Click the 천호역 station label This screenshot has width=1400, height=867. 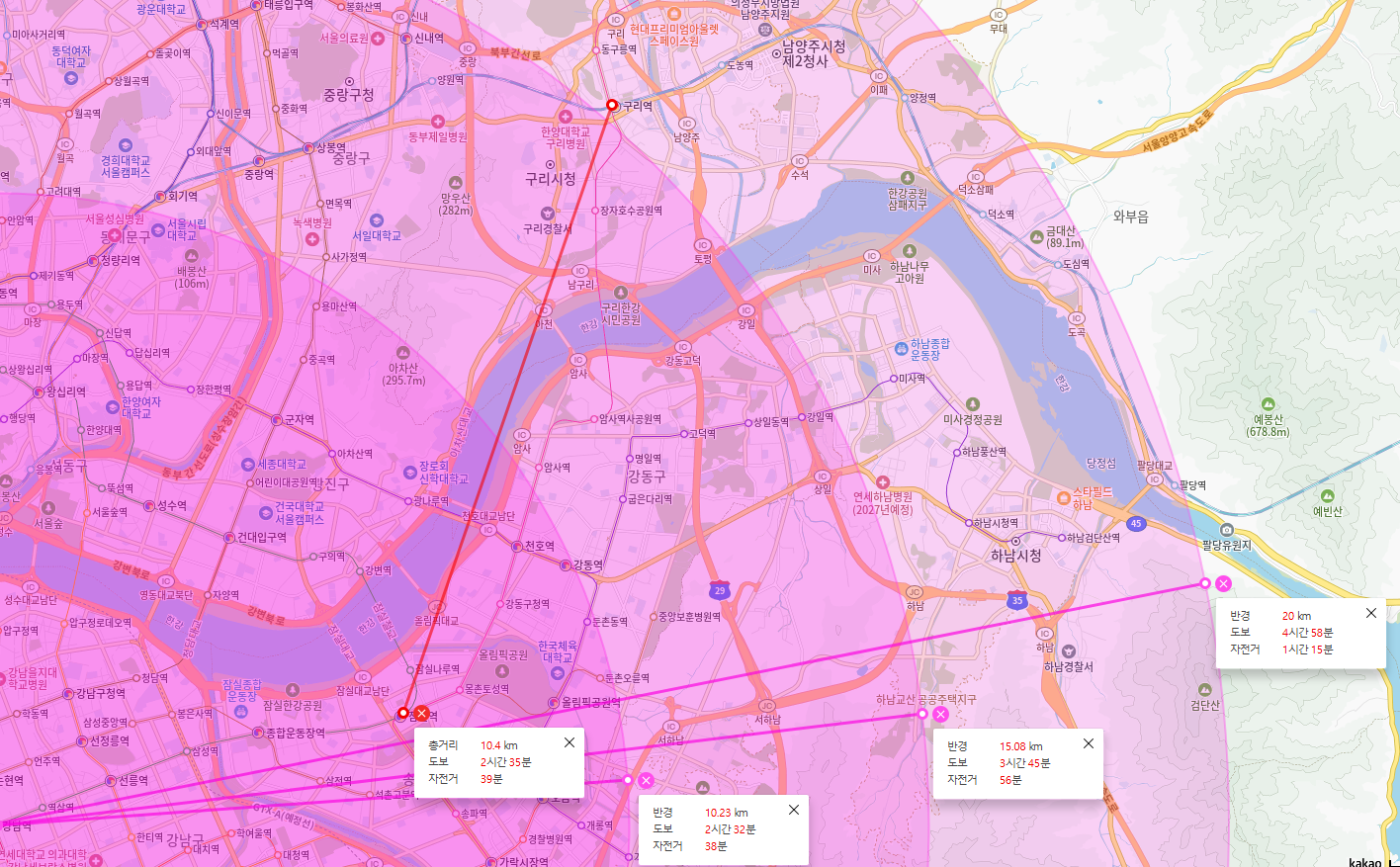coord(539,546)
